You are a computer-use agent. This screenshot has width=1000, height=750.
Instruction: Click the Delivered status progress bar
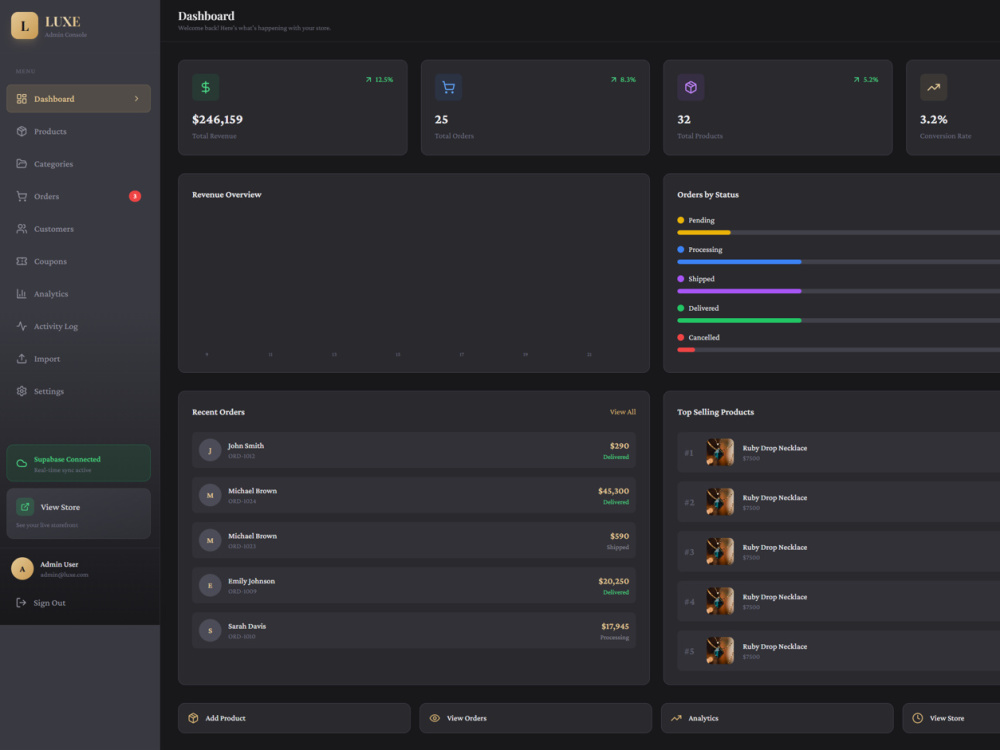(839, 321)
